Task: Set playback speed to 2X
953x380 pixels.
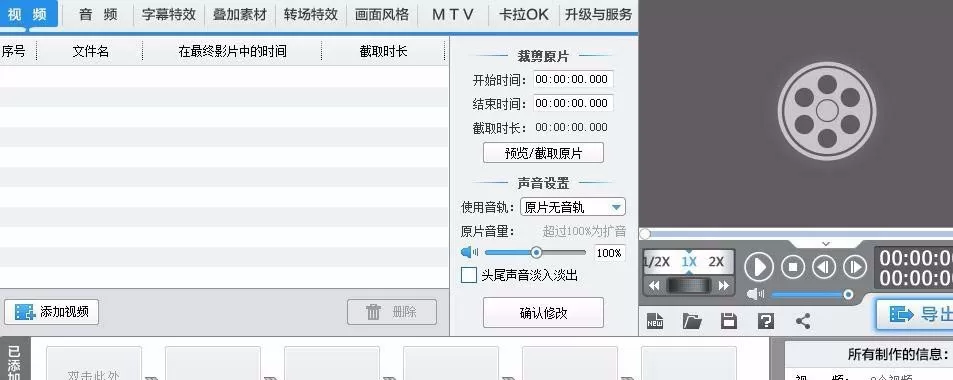Action: click(x=716, y=262)
